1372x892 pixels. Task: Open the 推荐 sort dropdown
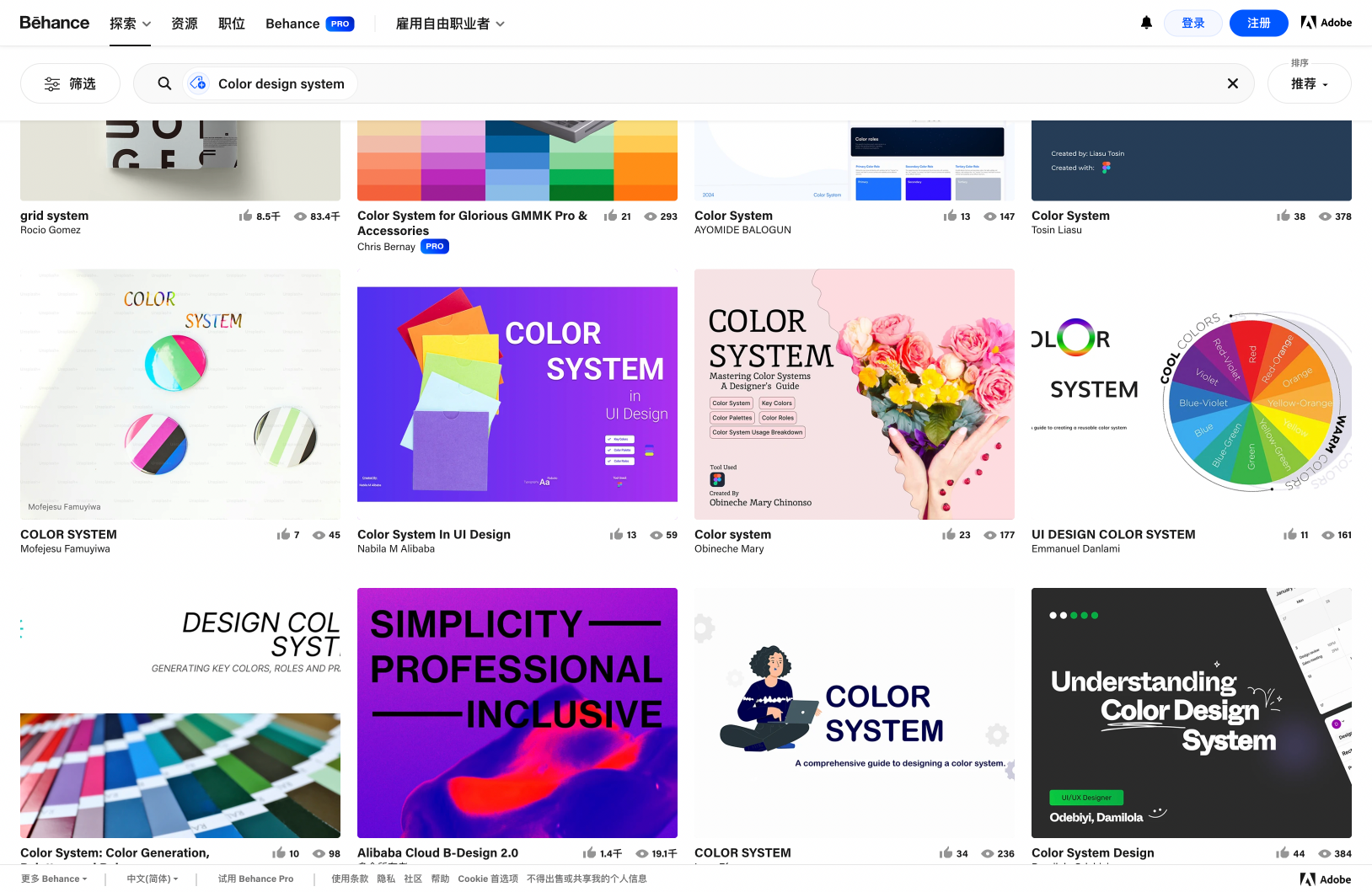[x=1309, y=83]
